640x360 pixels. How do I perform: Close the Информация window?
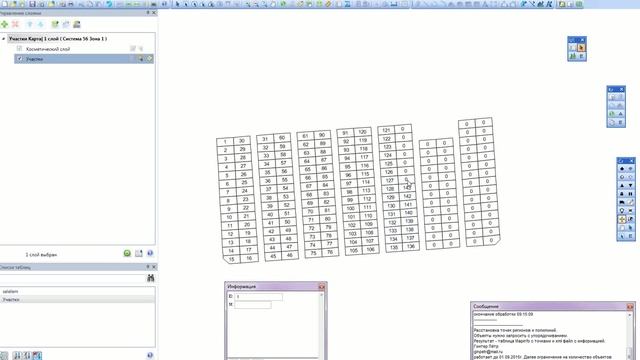322,287
